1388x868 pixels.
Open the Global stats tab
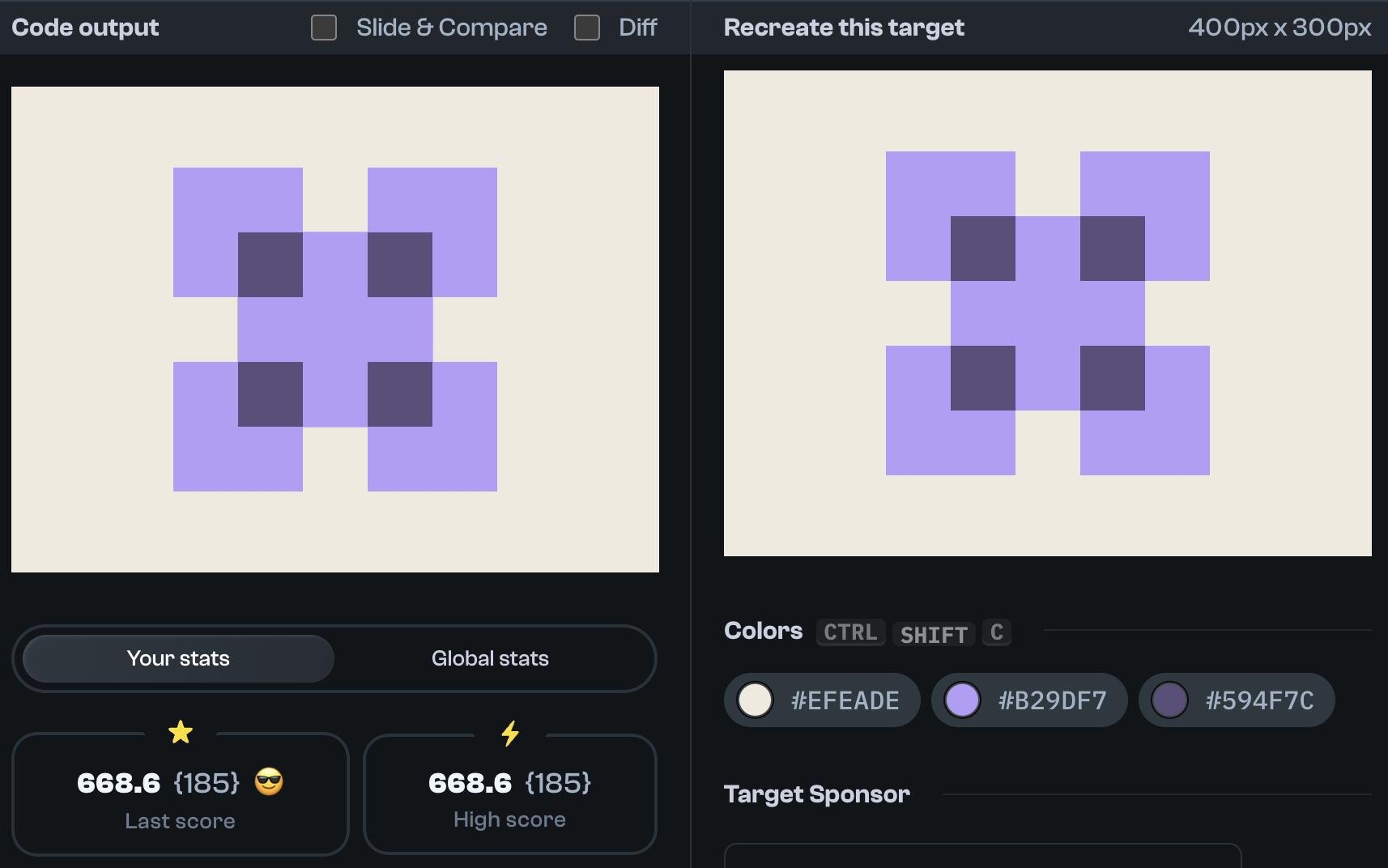pyautogui.click(x=490, y=658)
